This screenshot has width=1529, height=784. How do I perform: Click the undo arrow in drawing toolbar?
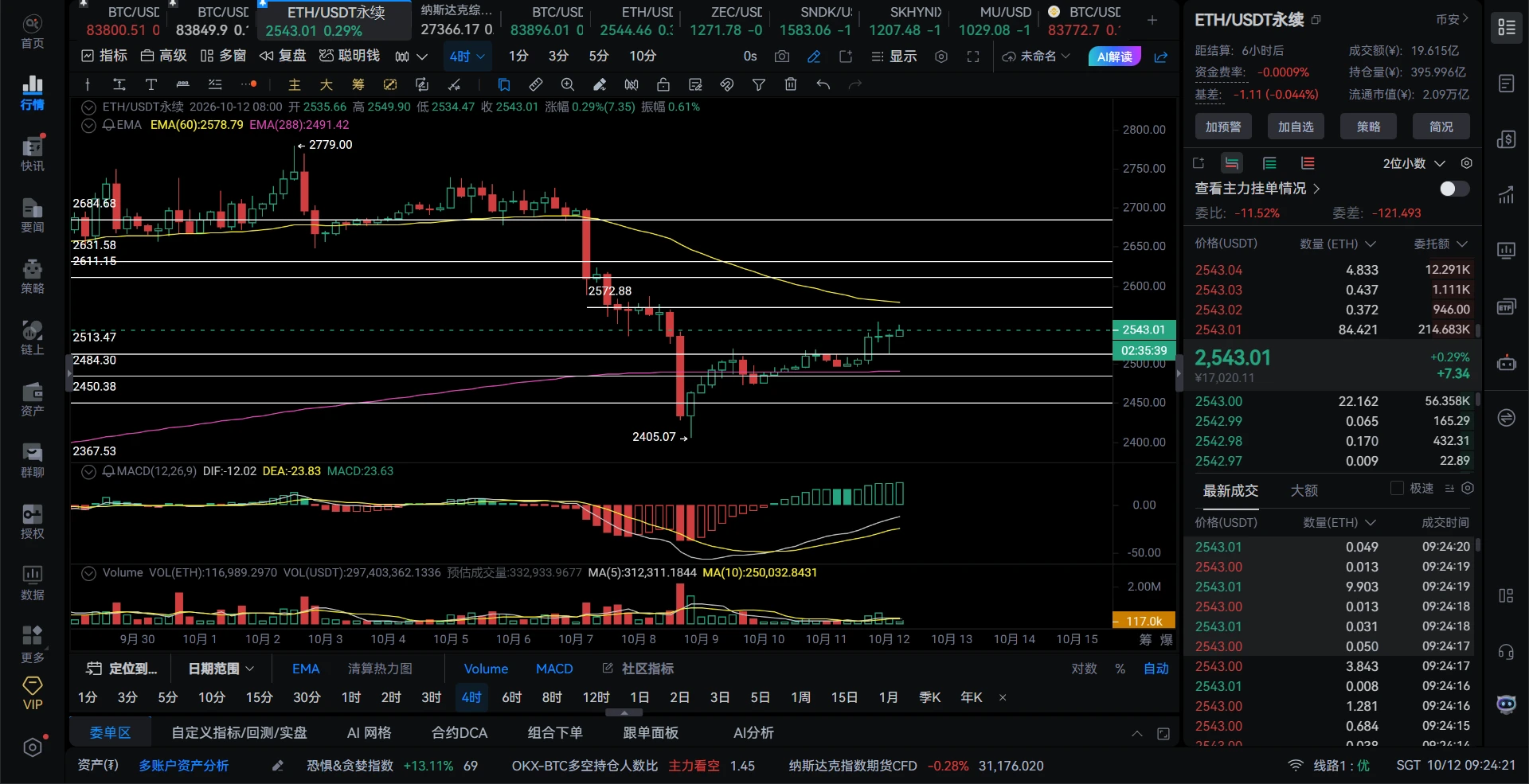point(823,84)
